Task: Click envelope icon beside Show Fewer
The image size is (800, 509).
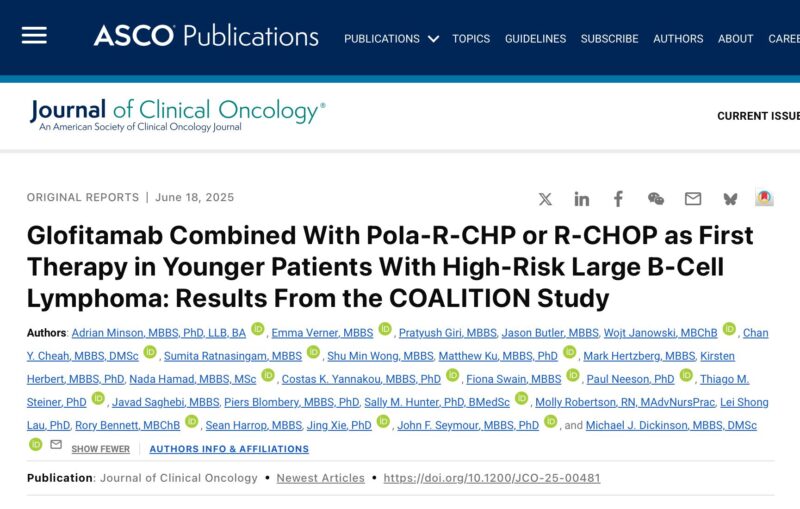Action: coord(56,444)
